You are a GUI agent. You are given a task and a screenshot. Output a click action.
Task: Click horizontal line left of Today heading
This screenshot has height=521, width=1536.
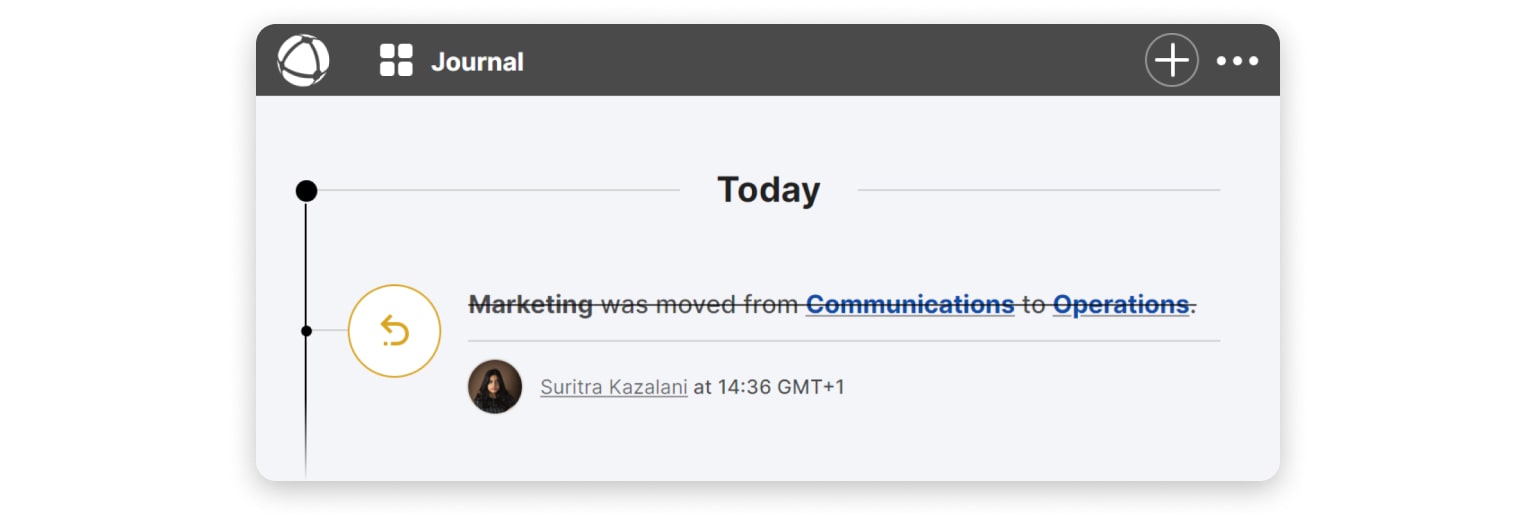(x=500, y=190)
